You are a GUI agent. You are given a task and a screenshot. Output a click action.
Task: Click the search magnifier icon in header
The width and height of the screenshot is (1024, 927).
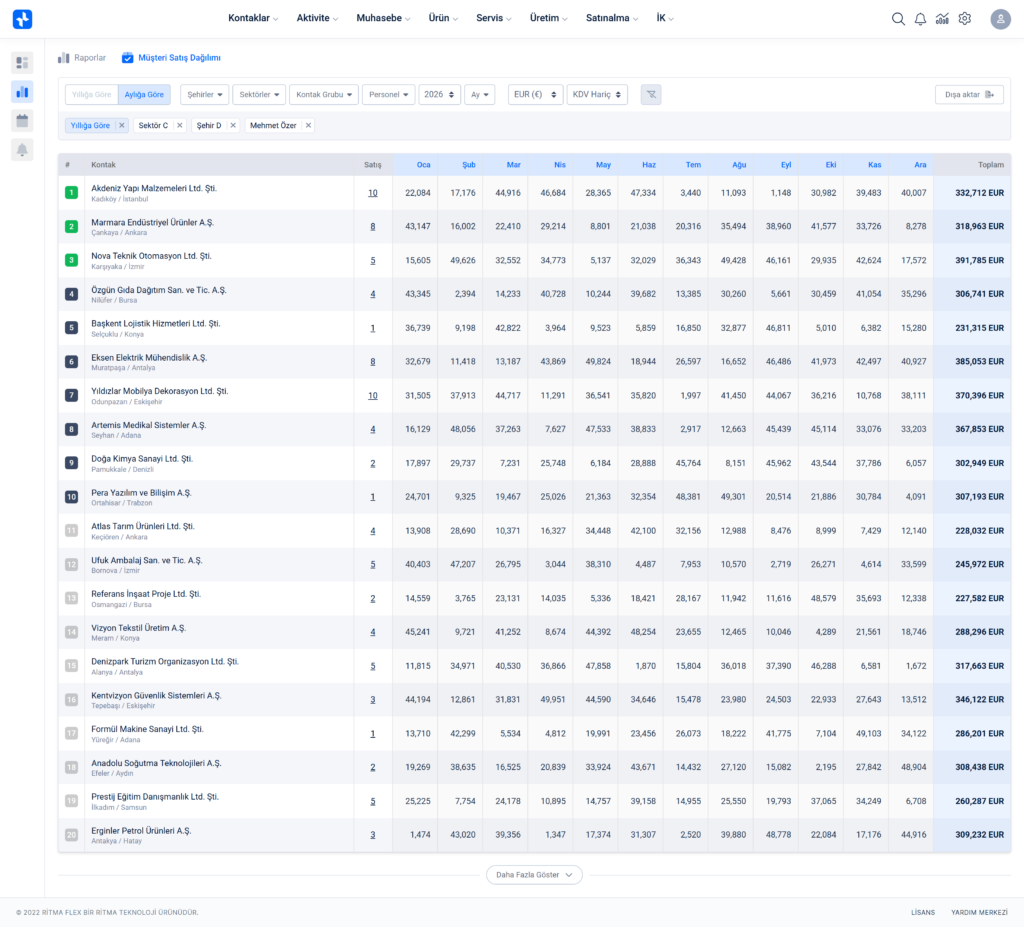click(x=898, y=19)
